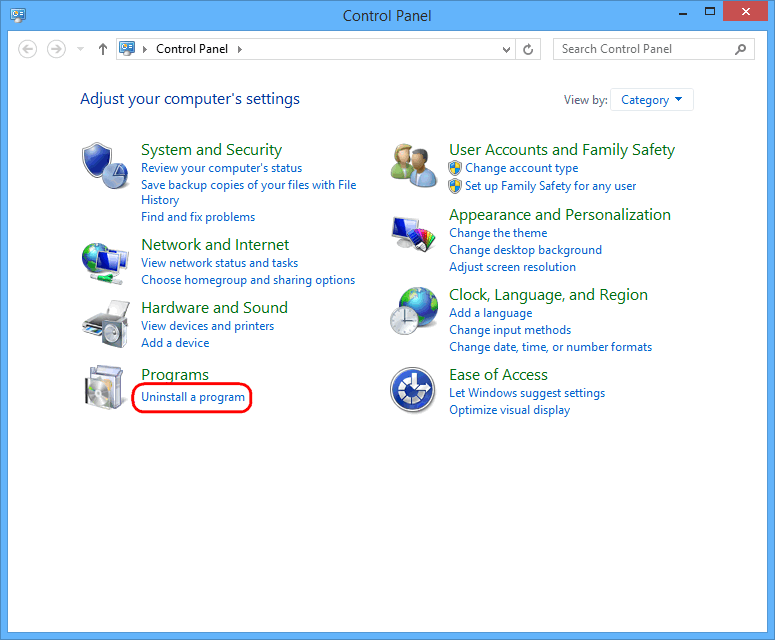Open the recent locations dropdown arrow
Image resolution: width=775 pixels, height=640 pixels.
81,49
